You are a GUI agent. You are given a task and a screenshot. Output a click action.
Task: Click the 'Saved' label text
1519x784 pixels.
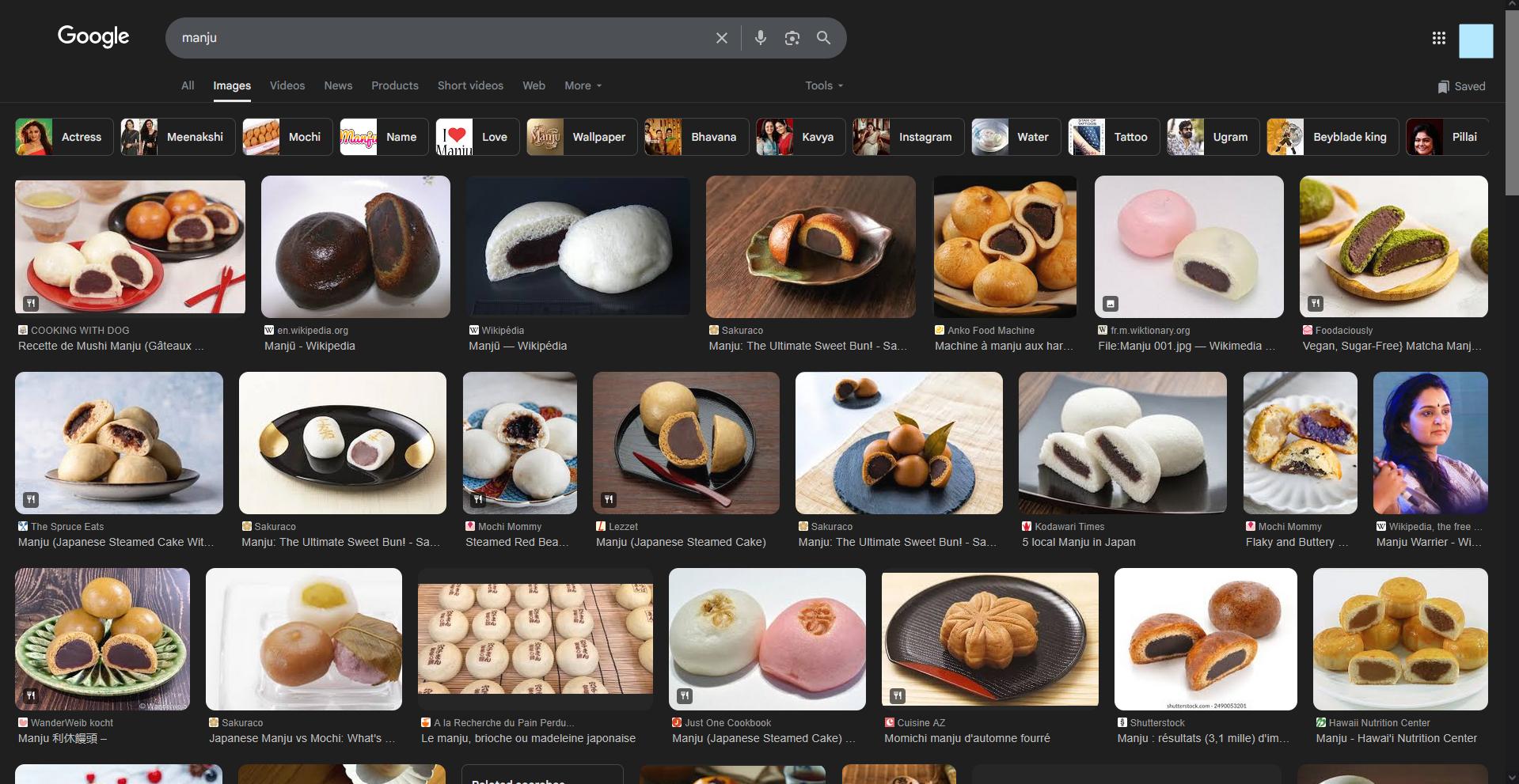pos(1469,86)
